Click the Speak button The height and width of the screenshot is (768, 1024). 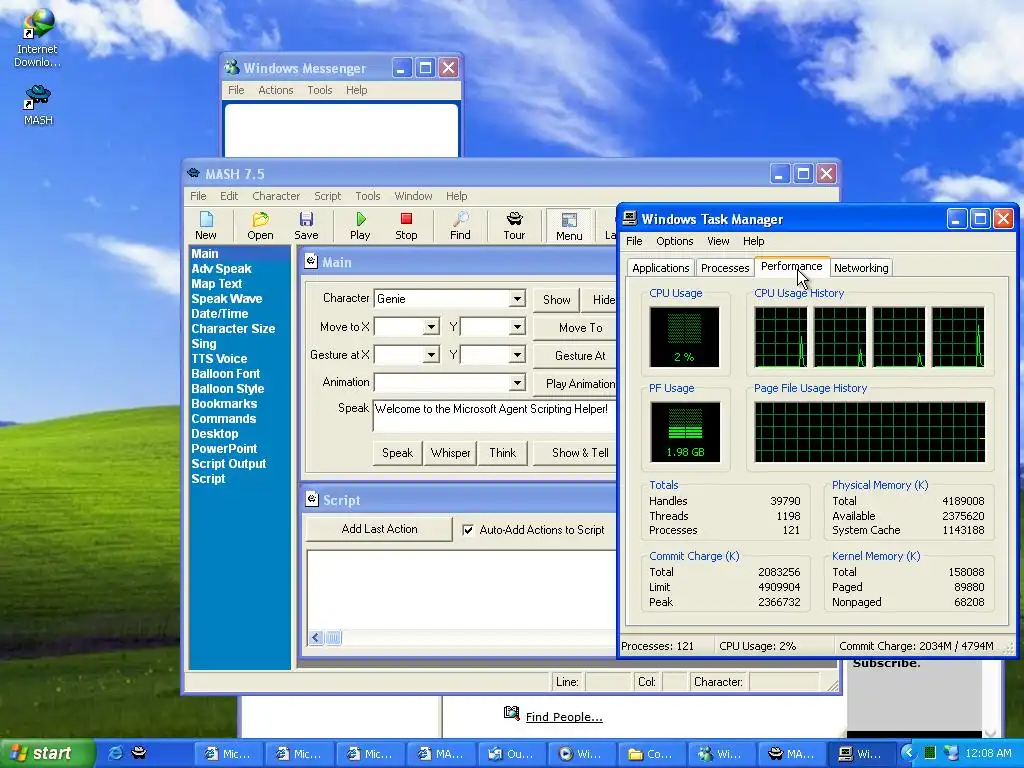[x=397, y=453]
